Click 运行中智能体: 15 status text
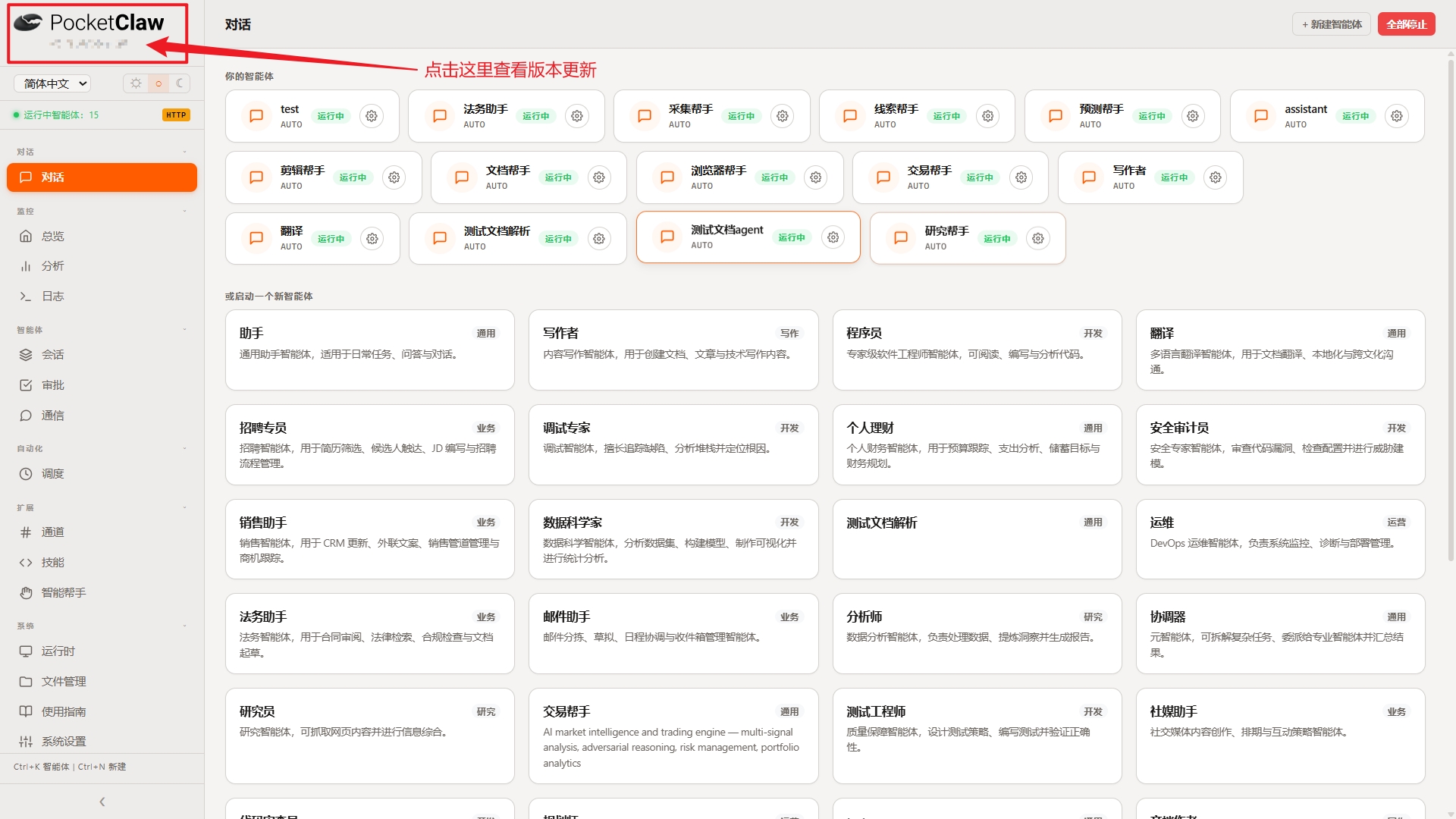This screenshot has height=819, width=1456. [x=61, y=115]
